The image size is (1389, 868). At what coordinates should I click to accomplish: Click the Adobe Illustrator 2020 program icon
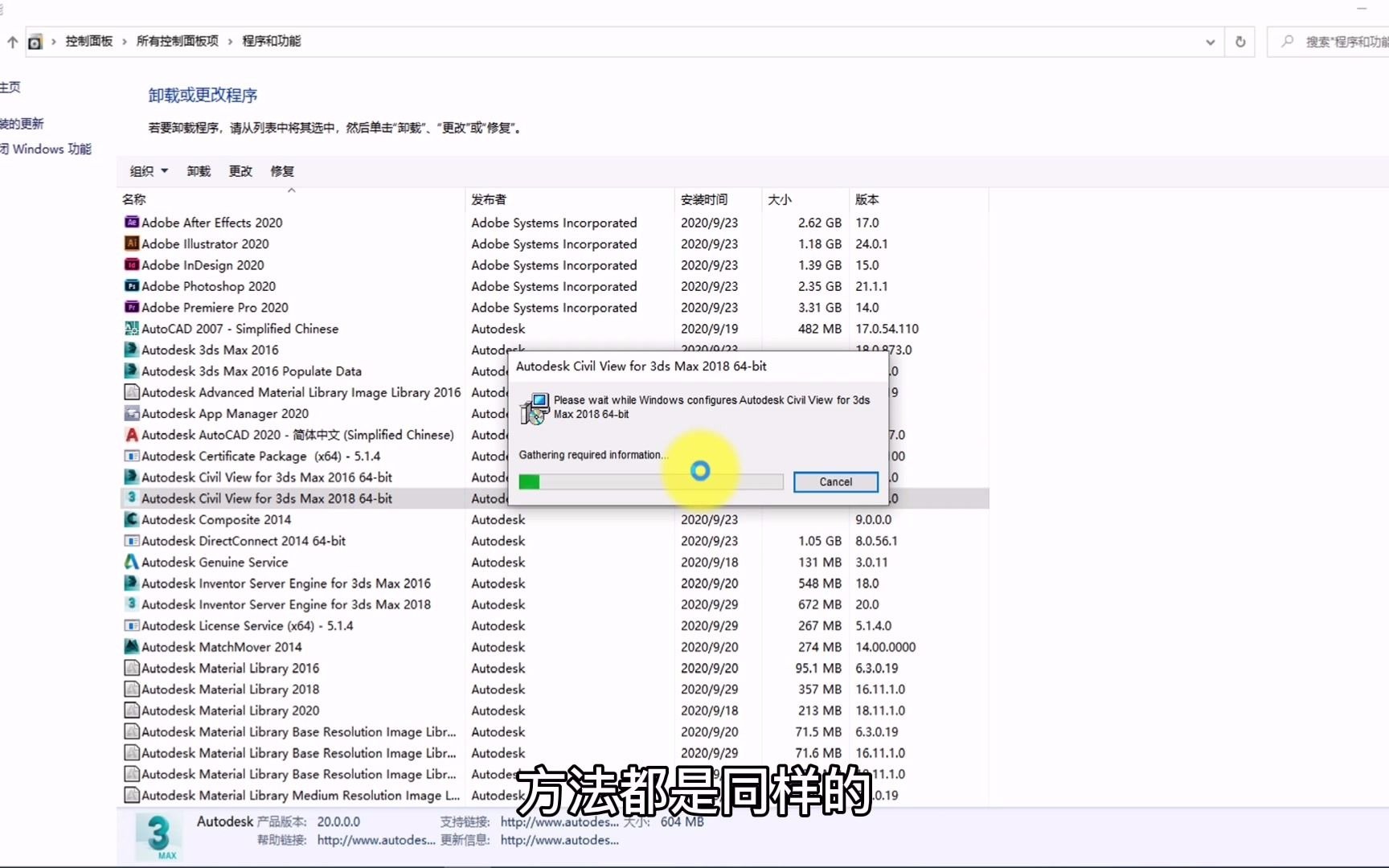(131, 244)
